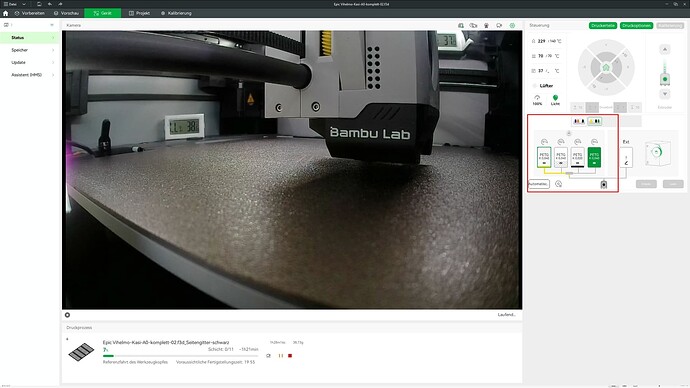The width and height of the screenshot is (690, 388).
Task: Expand the chevron next to Assistent (HMS)
Action: click(x=53, y=75)
